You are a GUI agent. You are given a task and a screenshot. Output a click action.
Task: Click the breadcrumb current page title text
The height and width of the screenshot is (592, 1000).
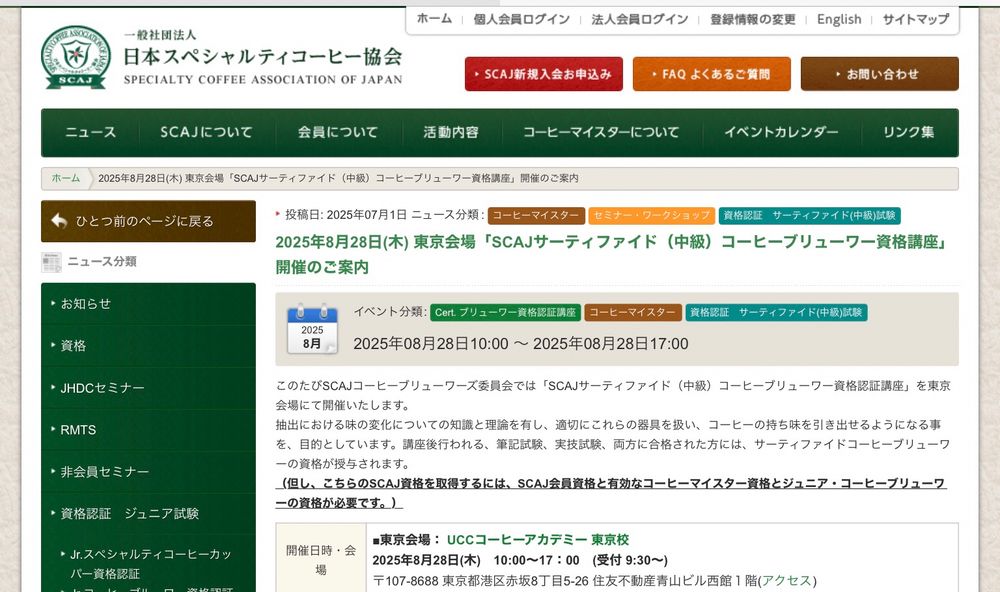[338, 178]
